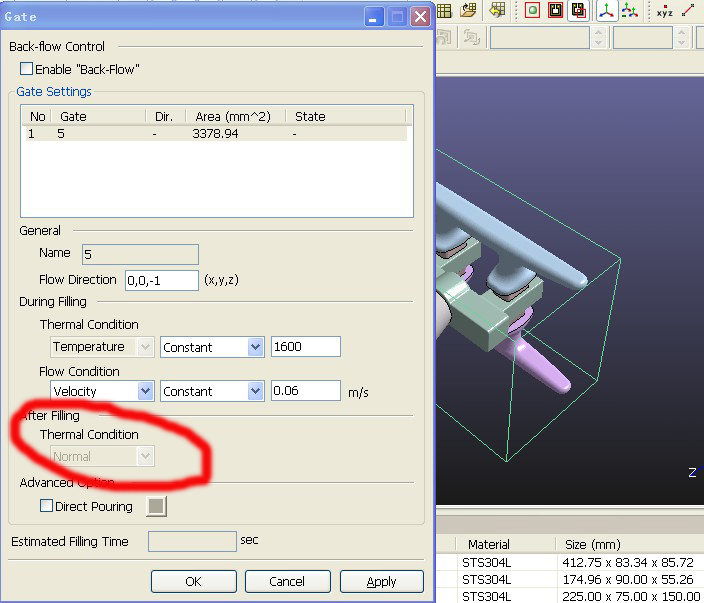Click the Apply button
Screen dimensions: 704x603
382,581
